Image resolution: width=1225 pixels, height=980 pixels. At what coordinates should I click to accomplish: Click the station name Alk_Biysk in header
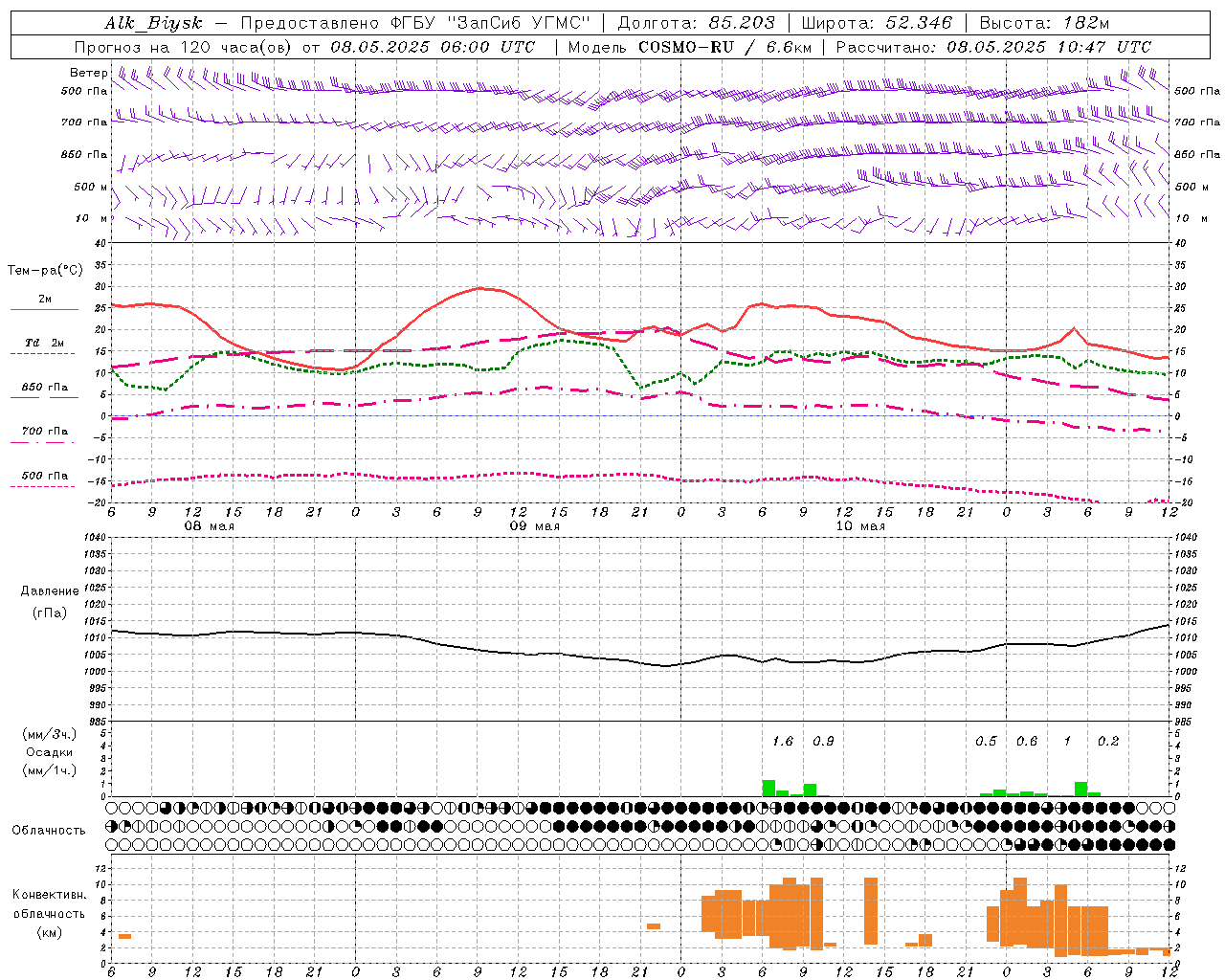(154, 23)
